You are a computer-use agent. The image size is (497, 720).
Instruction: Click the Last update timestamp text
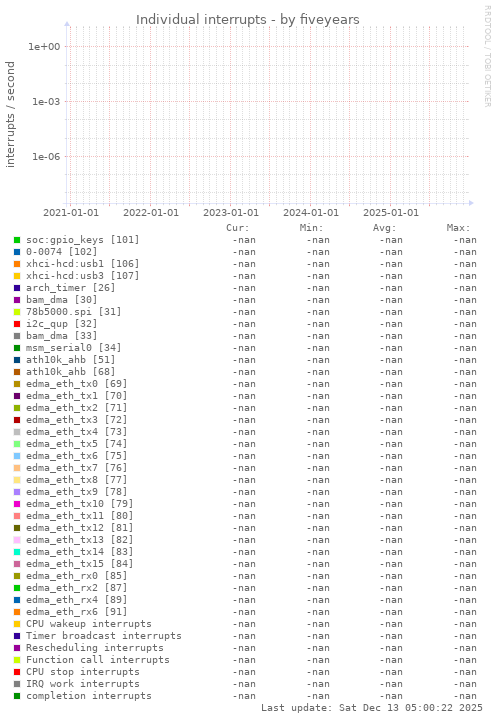click(372, 708)
